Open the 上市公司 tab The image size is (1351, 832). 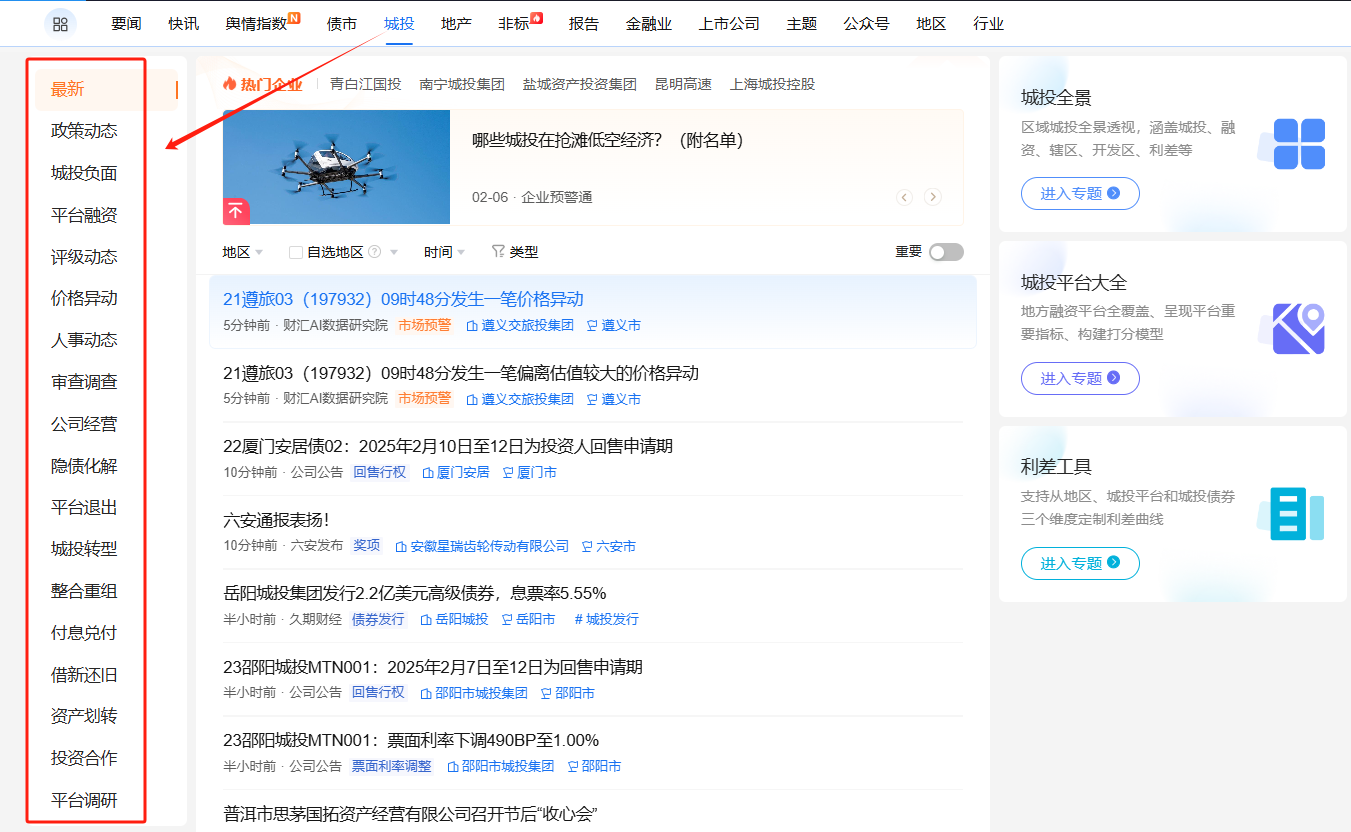729,23
